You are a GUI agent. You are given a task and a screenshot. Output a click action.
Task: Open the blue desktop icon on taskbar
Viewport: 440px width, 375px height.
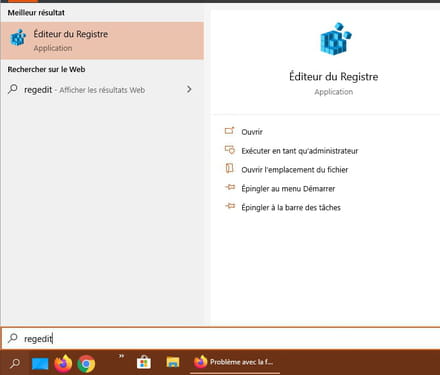pyautogui.click(x=40, y=364)
